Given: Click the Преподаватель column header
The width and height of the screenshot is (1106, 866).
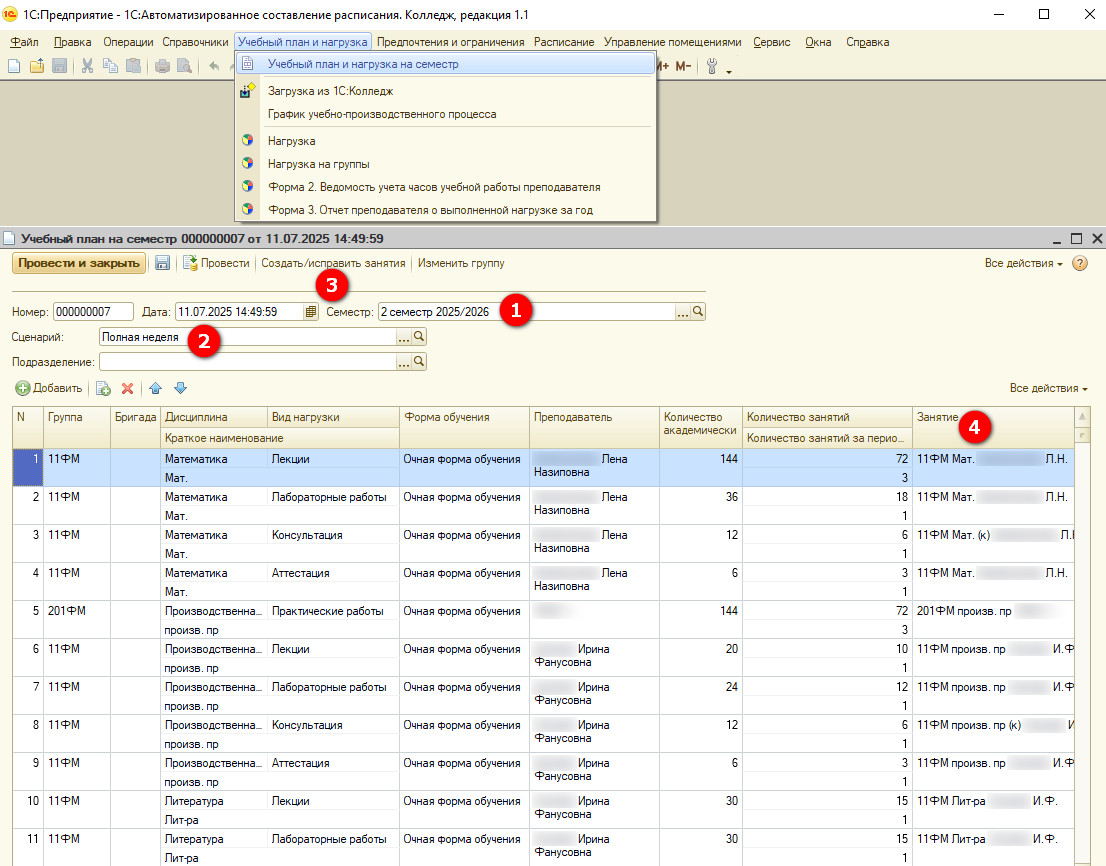Looking at the screenshot, I should point(594,427).
